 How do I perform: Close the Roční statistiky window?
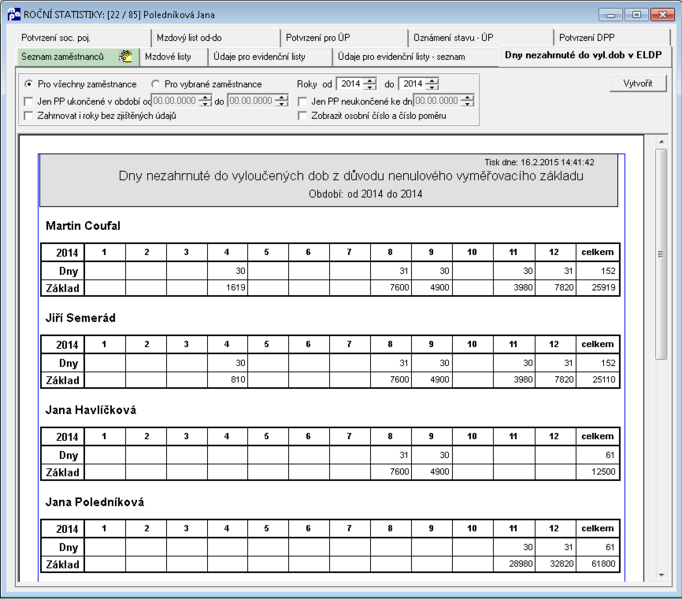(662, 15)
